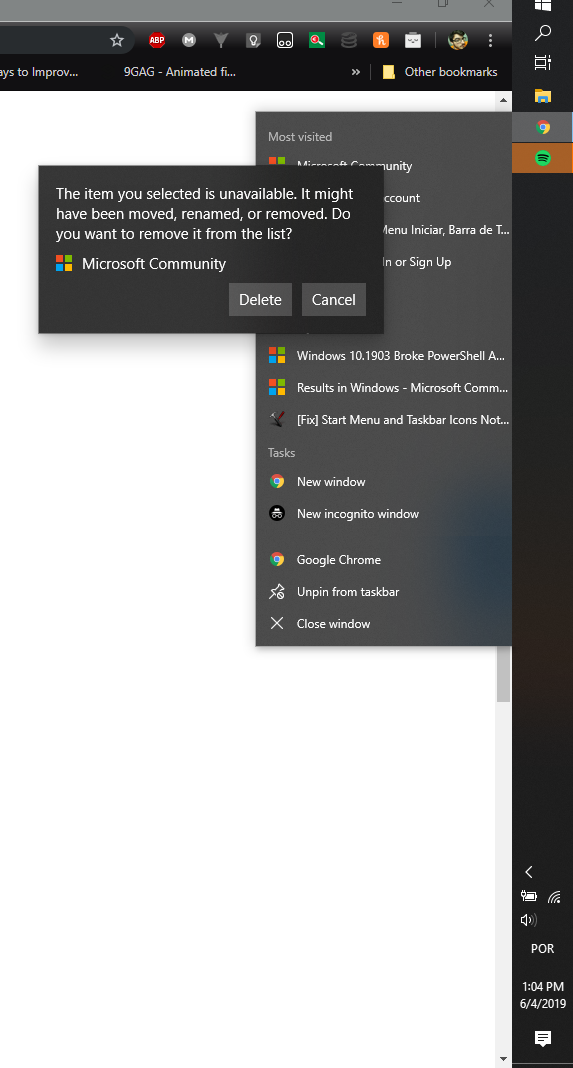Image resolution: width=573 pixels, height=1068 pixels.
Task: Click Delete in the unavailable item dialog
Action: click(260, 300)
